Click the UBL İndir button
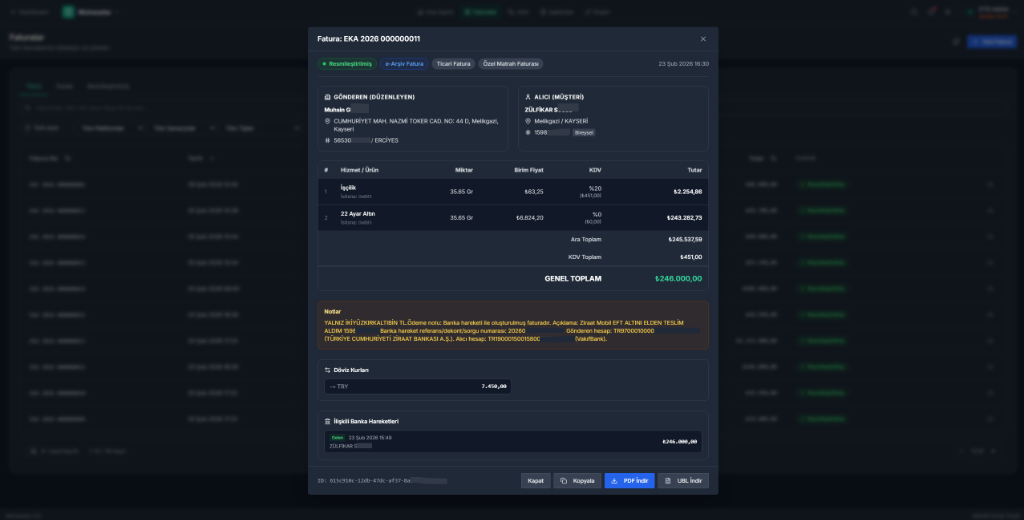 point(684,481)
